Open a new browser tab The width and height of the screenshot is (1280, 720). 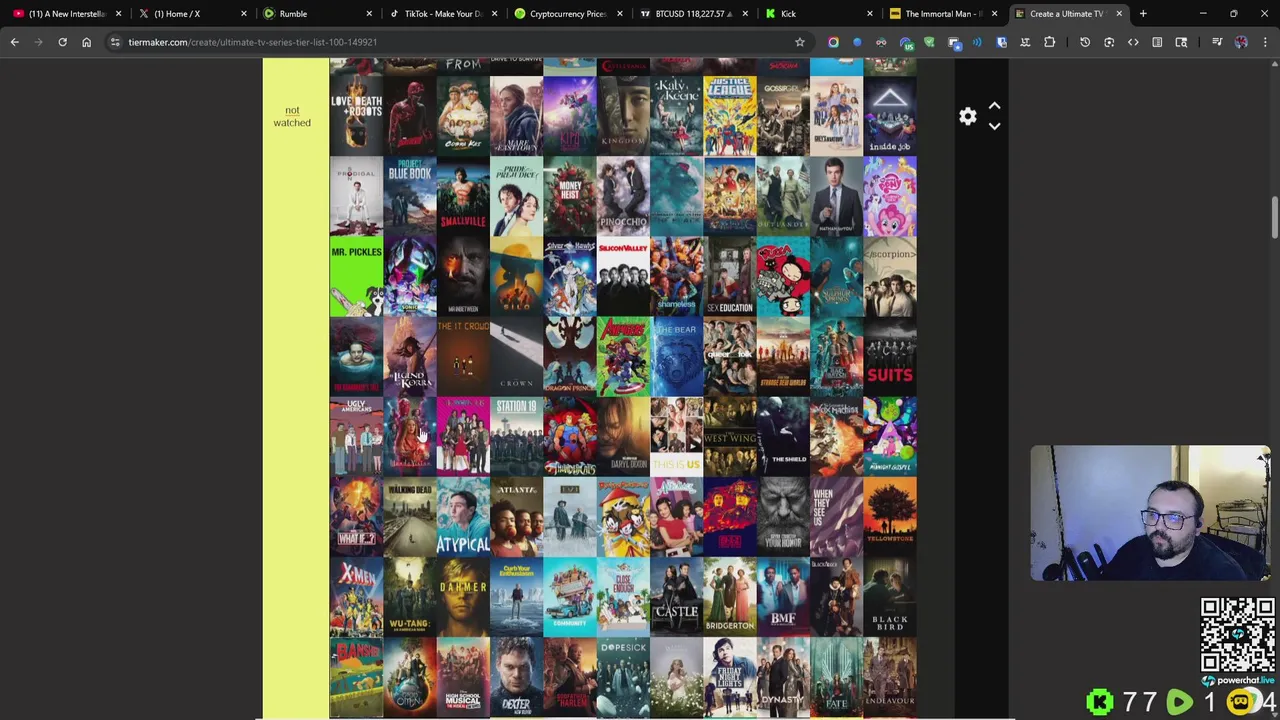(1143, 14)
